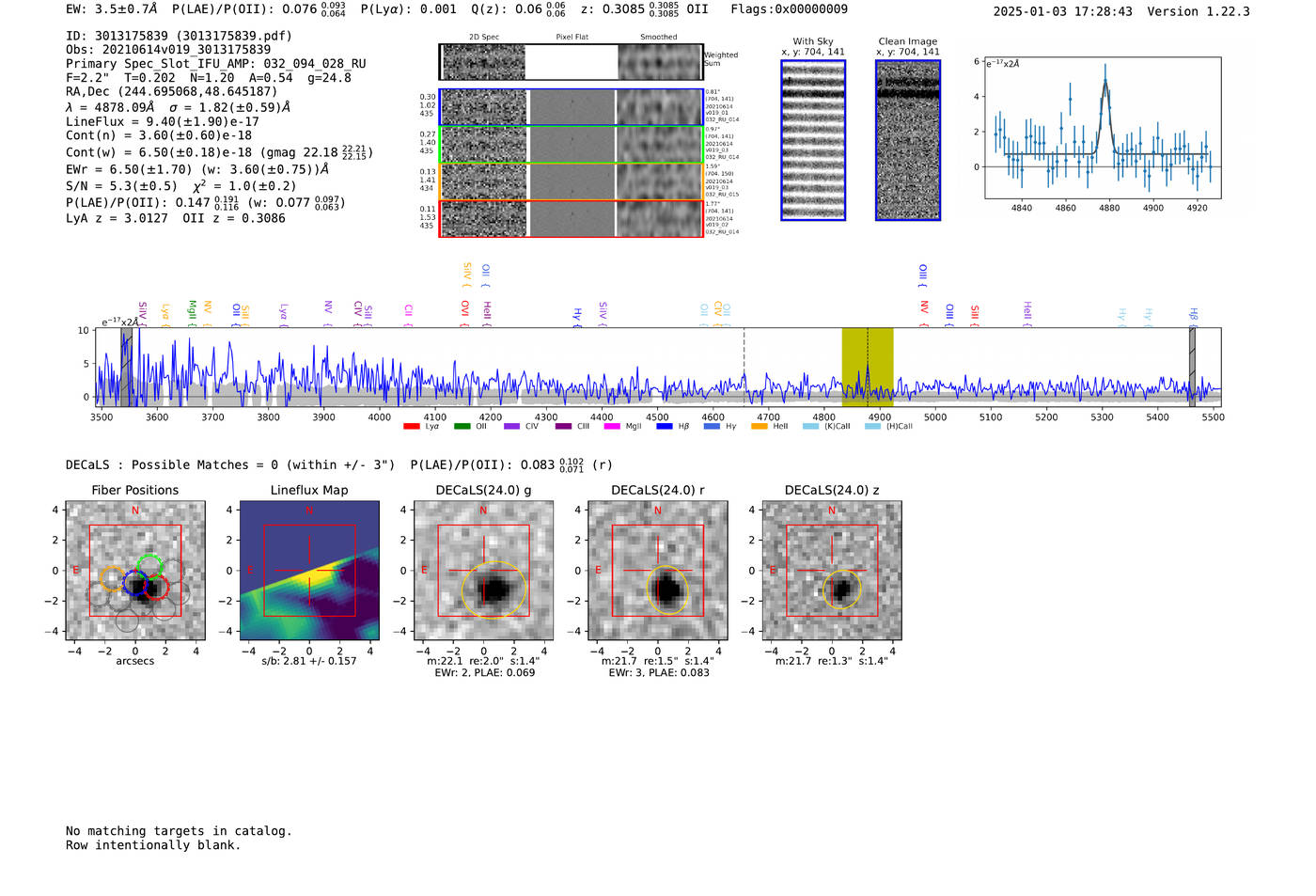Open the DECaLS(24.0) g cutout
The width and height of the screenshot is (1316, 896).
484,570
